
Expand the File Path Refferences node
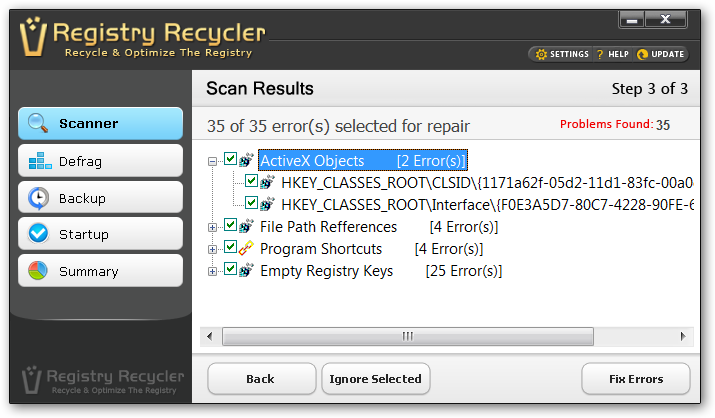pyautogui.click(x=212, y=227)
